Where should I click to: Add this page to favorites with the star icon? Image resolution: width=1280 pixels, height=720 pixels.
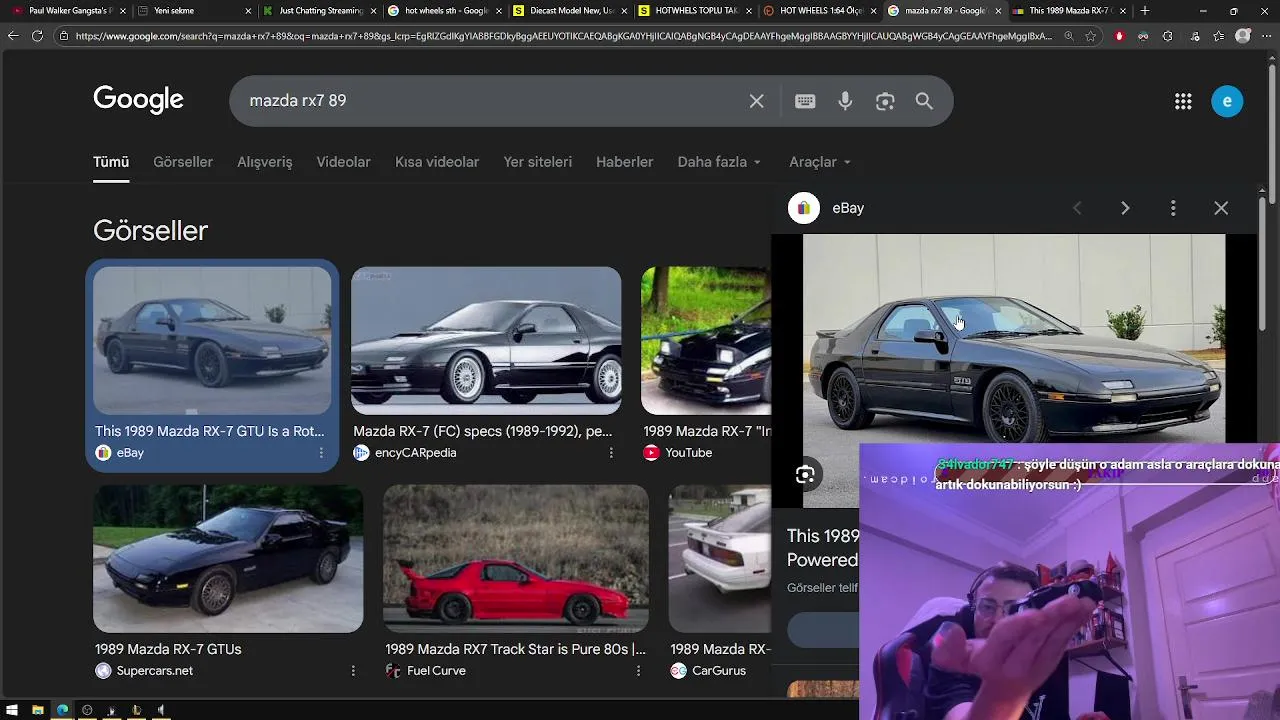[1091, 36]
